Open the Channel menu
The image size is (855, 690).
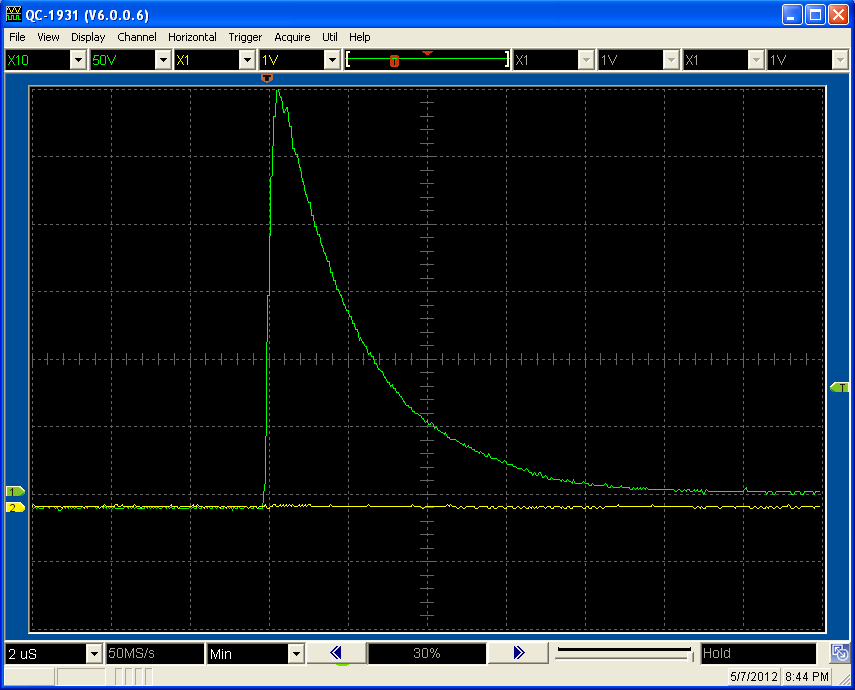tap(137, 37)
